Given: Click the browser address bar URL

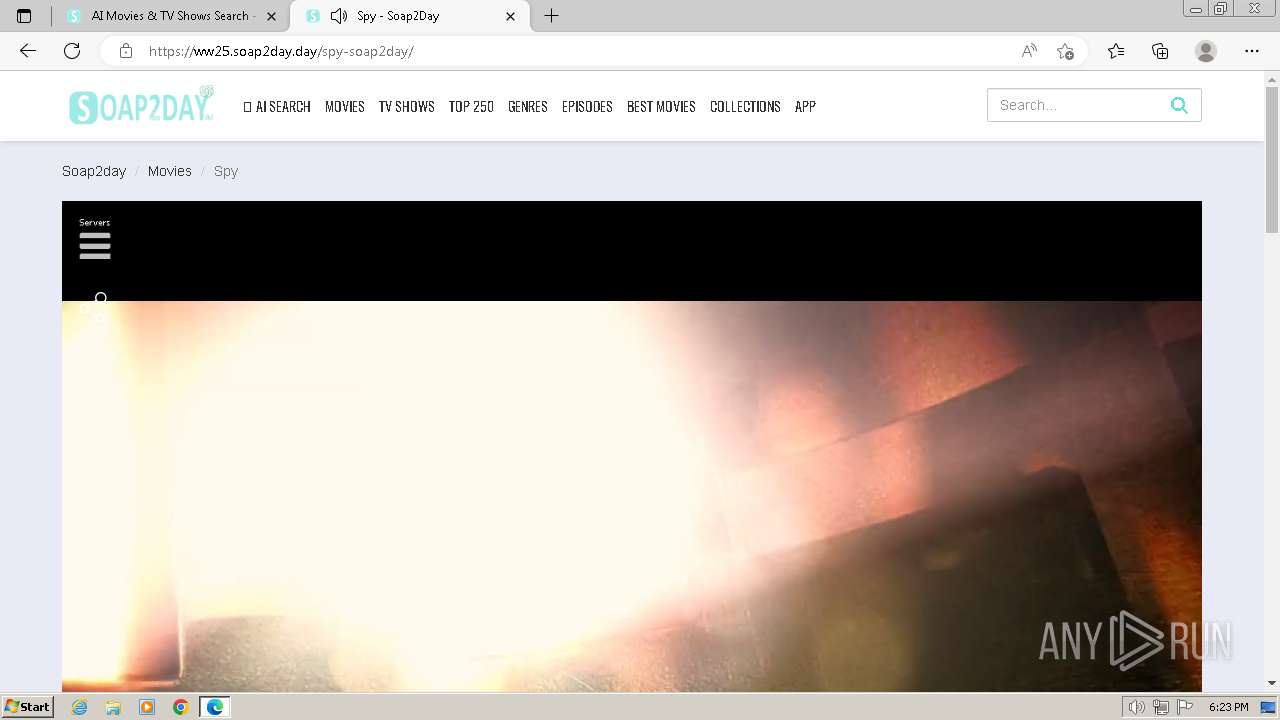Looking at the screenshot, I should [x=281, y=51].
